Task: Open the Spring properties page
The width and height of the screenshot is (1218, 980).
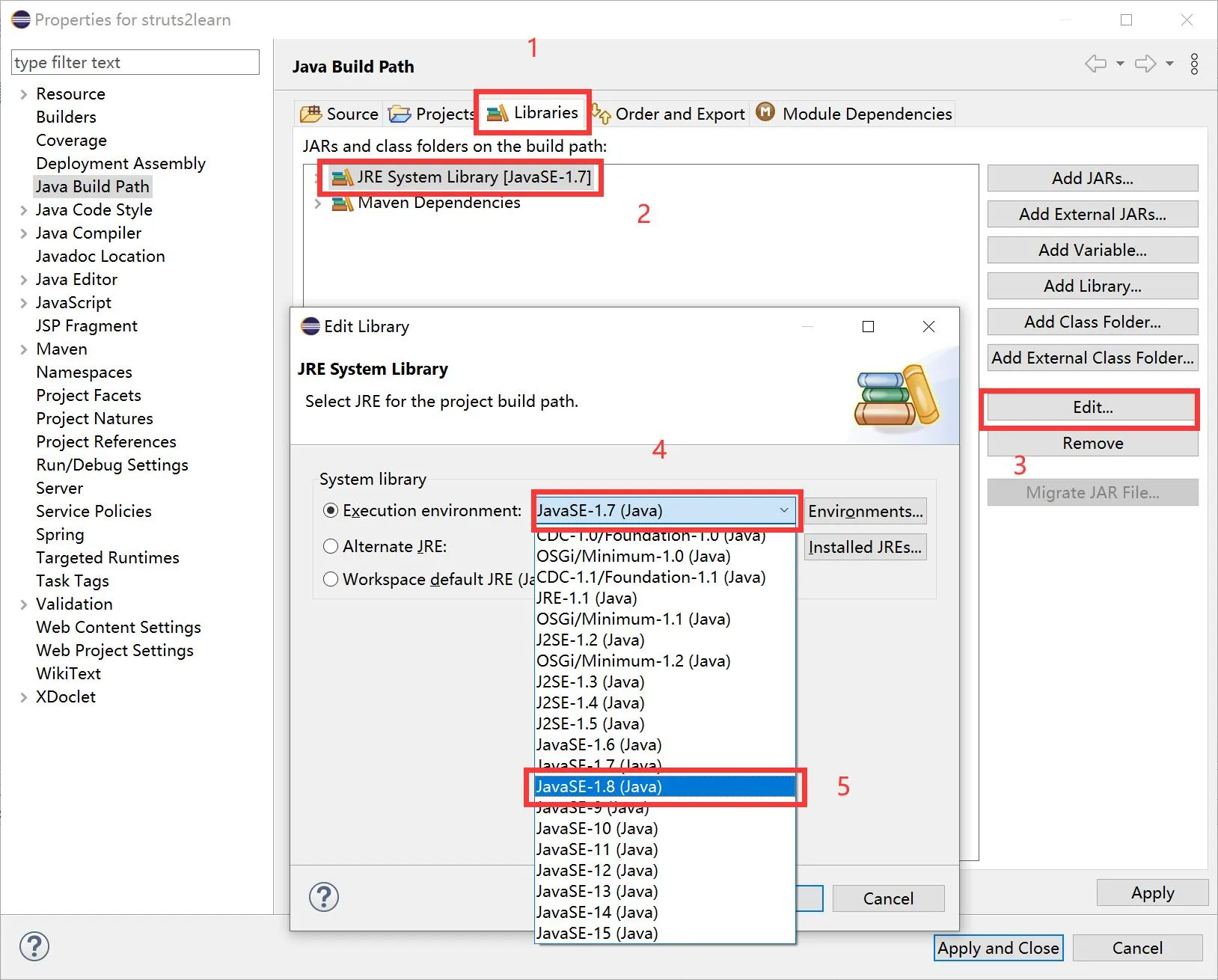Action: 60,534
